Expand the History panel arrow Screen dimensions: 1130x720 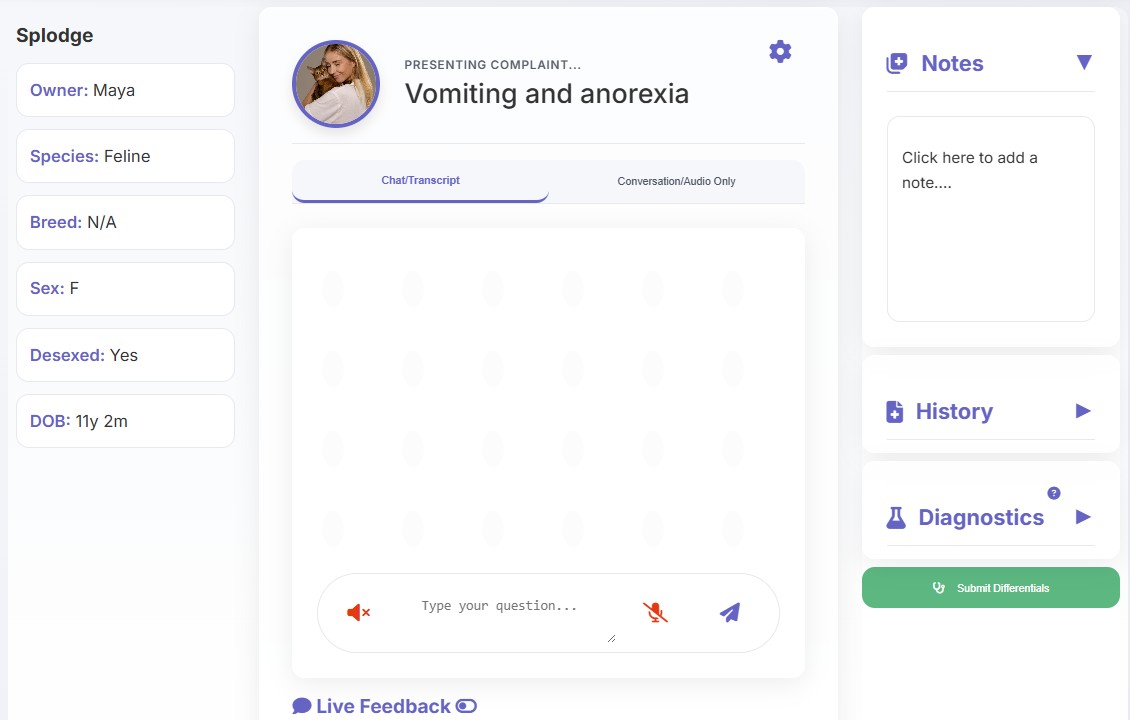[x=1083, y=411]
